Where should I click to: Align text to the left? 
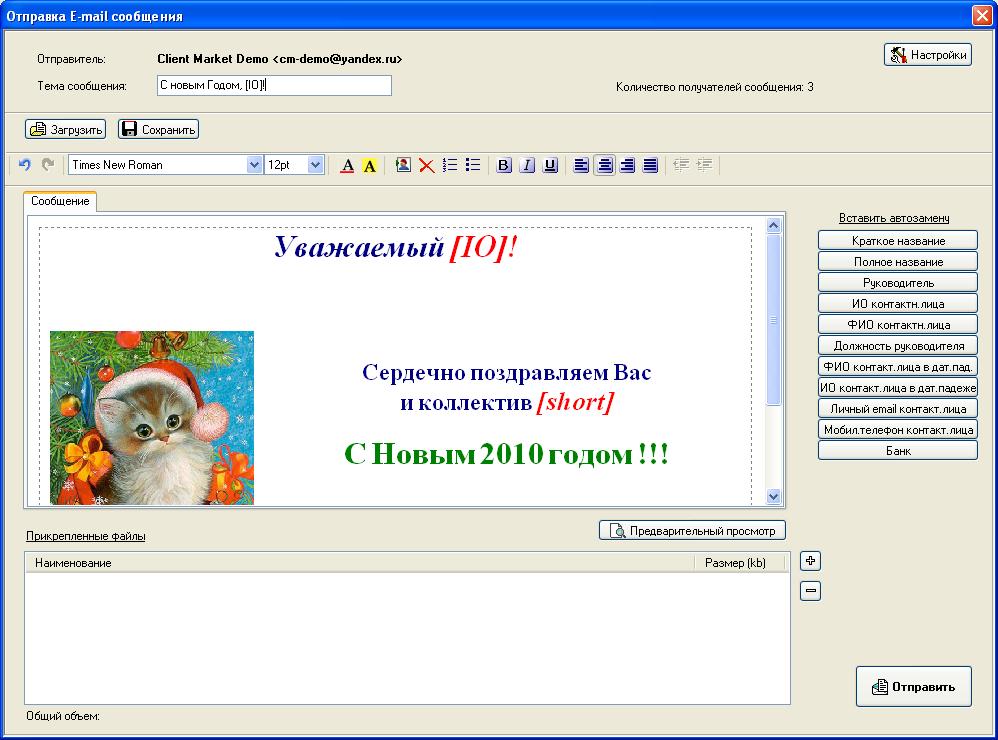[x=581, y=165]
